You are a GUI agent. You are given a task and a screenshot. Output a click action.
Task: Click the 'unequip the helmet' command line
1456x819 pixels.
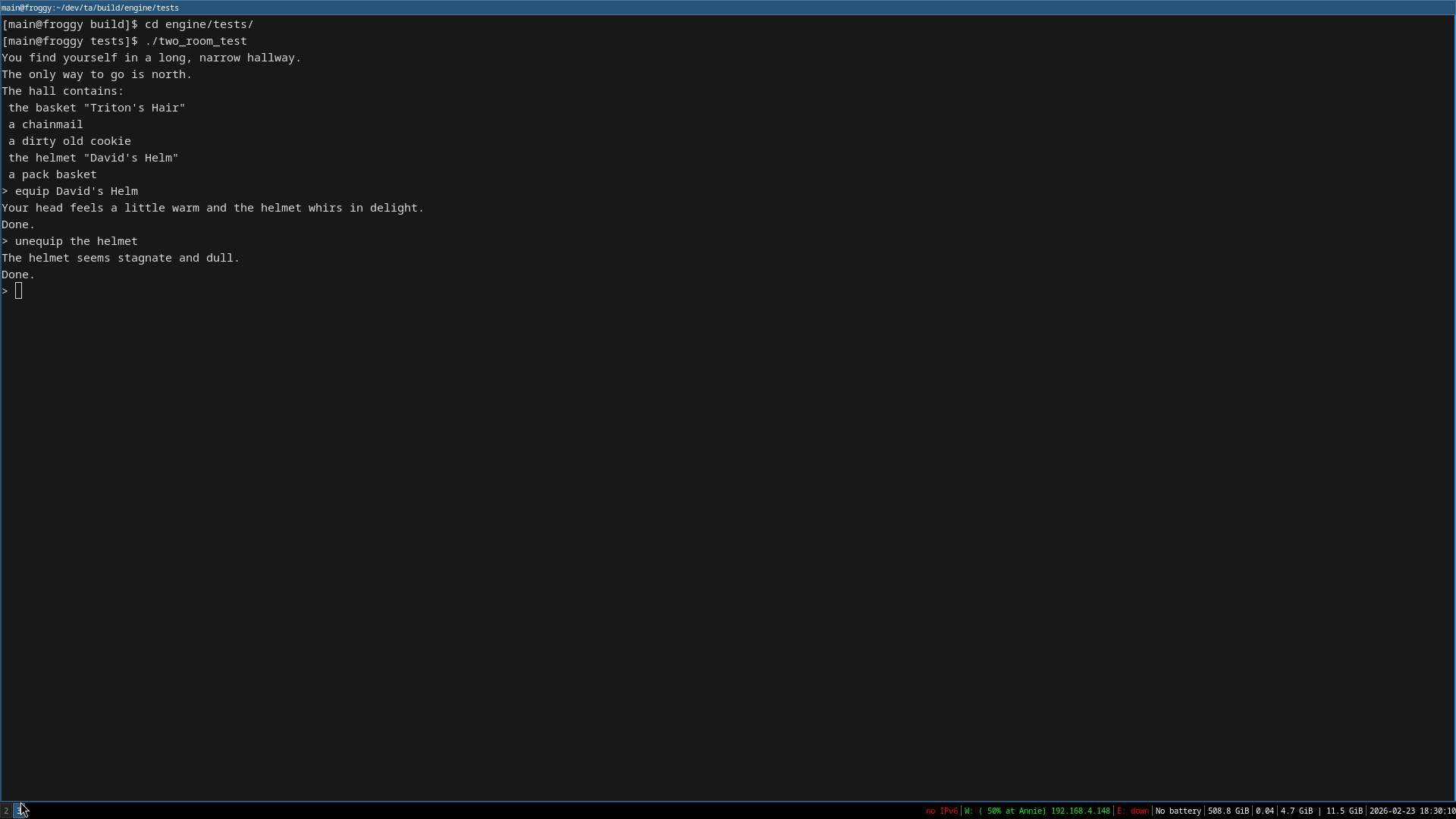(x=76, y=241)
